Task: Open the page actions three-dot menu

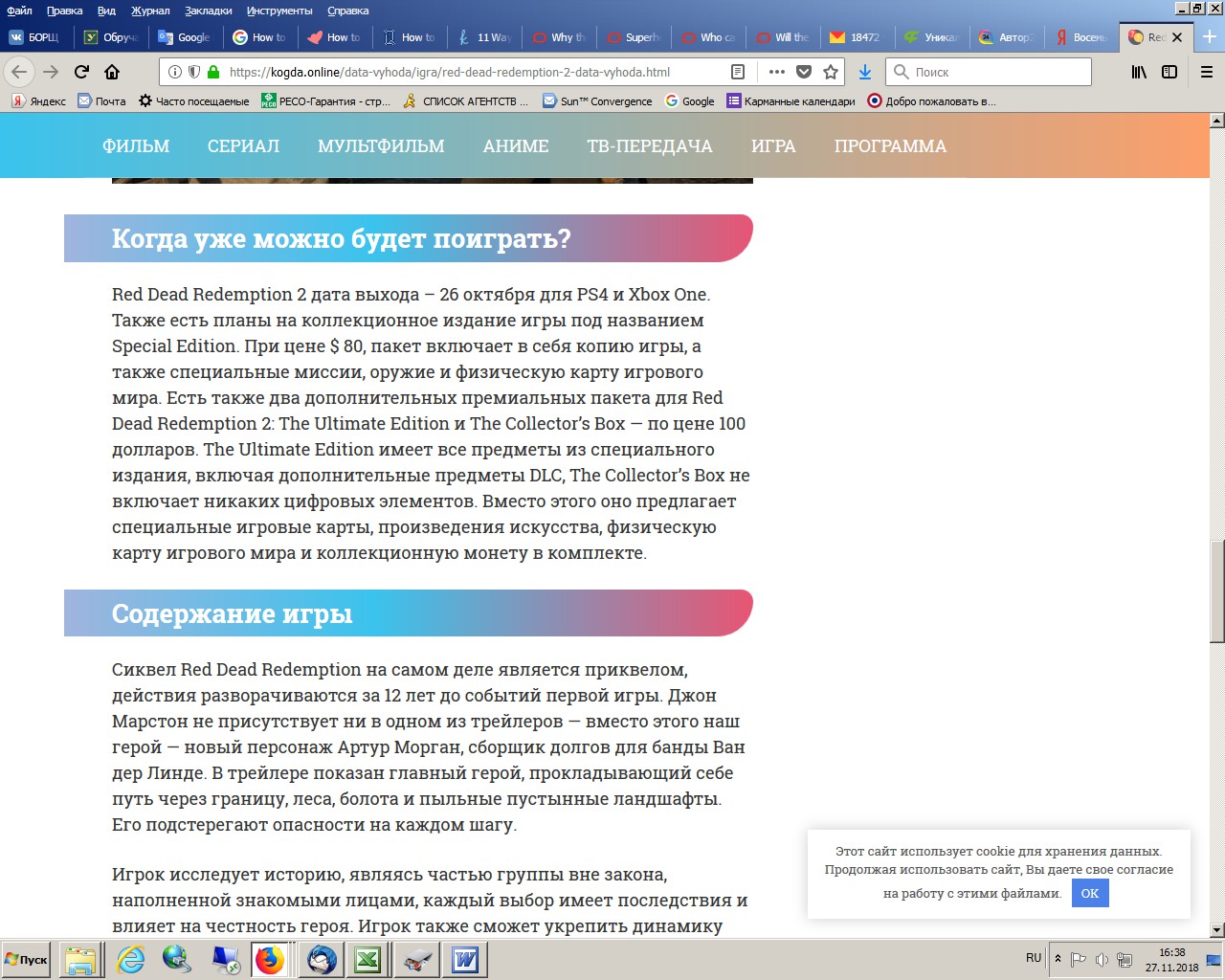Action: pos(776,72)
